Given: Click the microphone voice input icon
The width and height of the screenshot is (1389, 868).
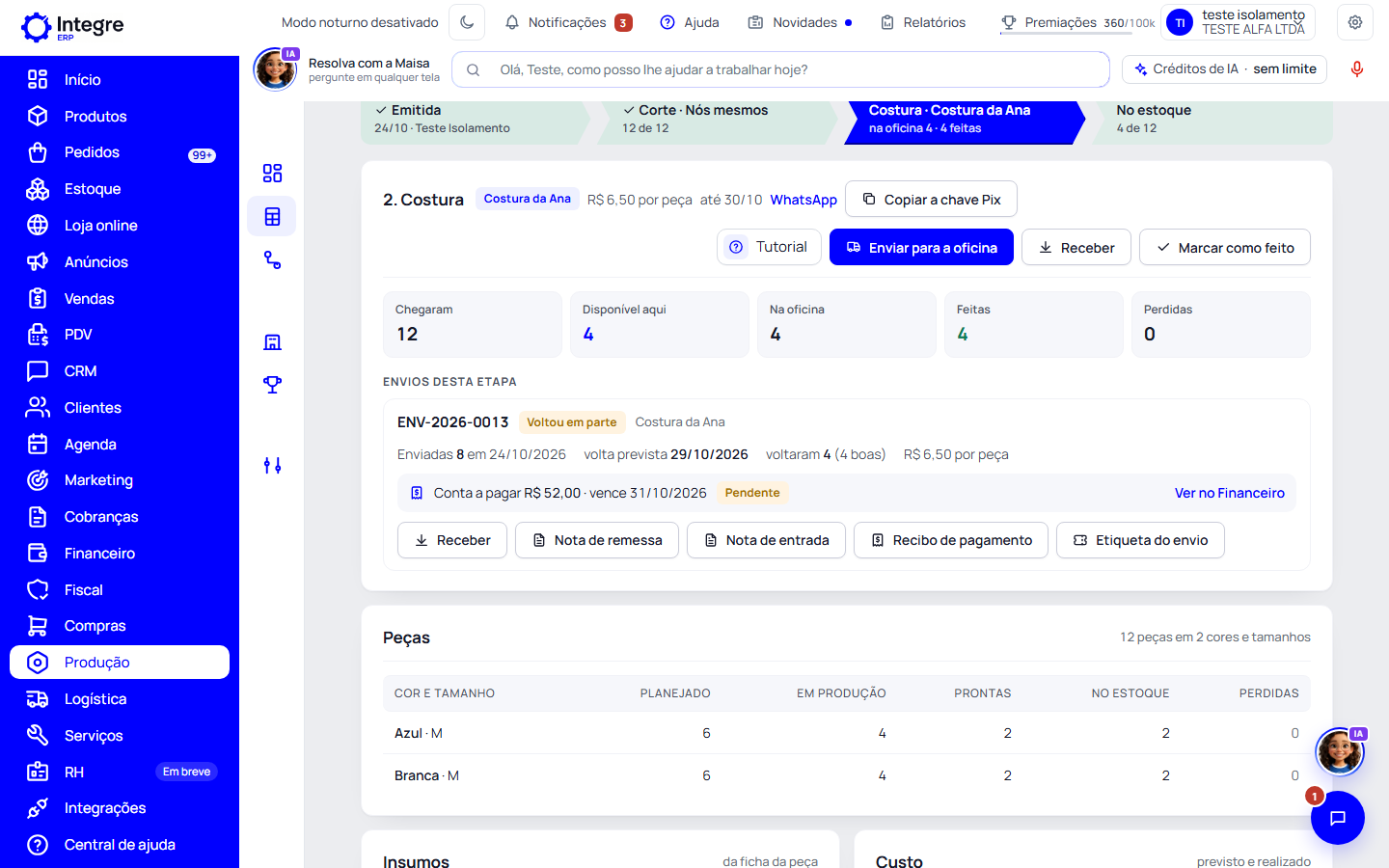Looking at the screenshot, I should click(1356, 69).
